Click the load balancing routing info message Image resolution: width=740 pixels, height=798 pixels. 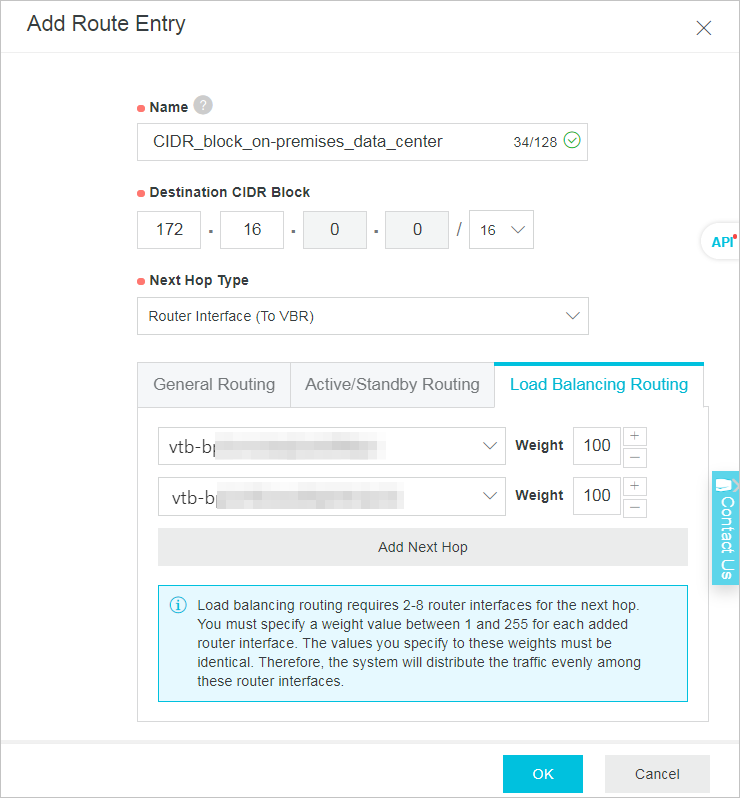pos(423,643)
